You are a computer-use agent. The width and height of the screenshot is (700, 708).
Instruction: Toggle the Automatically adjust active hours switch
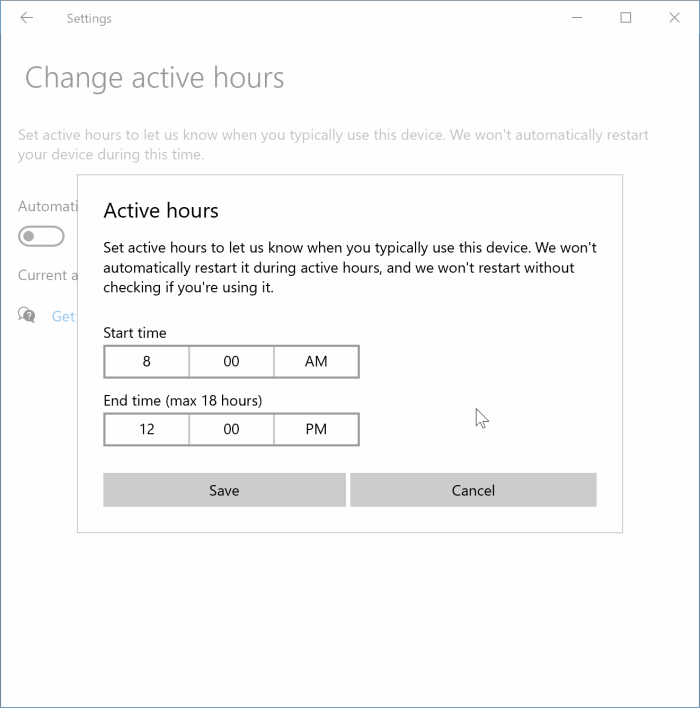(41, 236)
